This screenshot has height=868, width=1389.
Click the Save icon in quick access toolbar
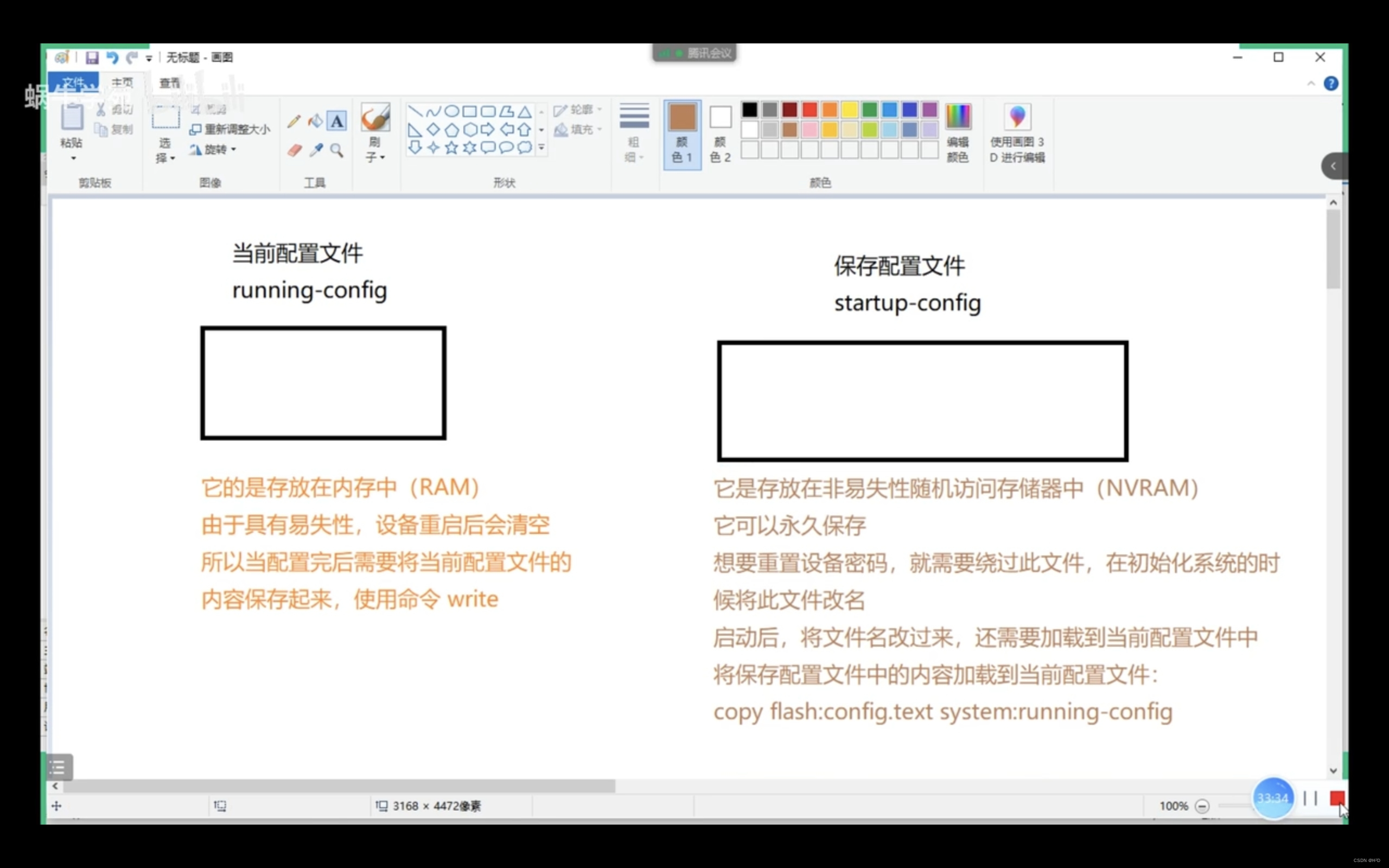click(91, 57)
